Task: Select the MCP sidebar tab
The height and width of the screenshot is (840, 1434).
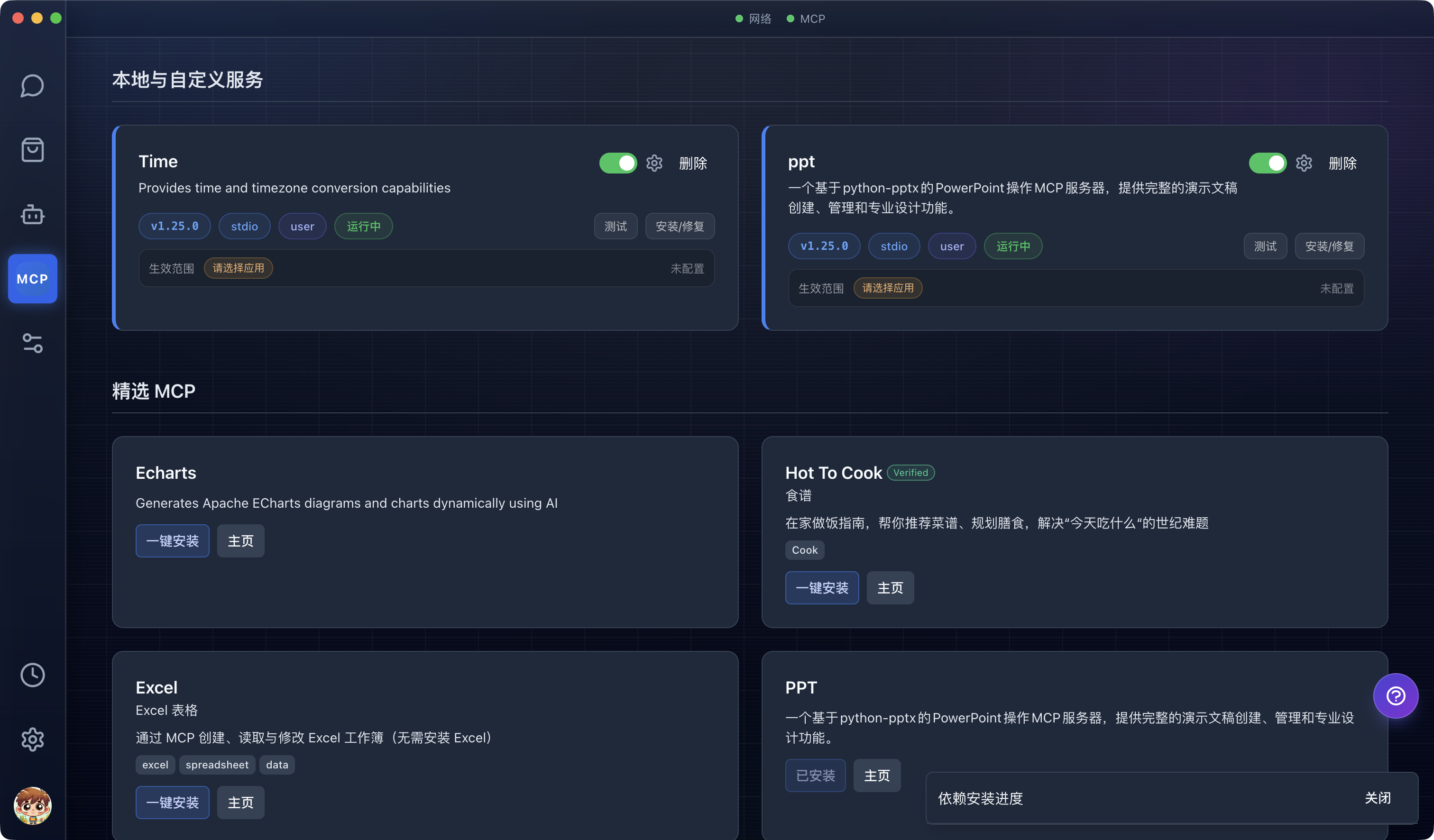Action: (32, 279)
